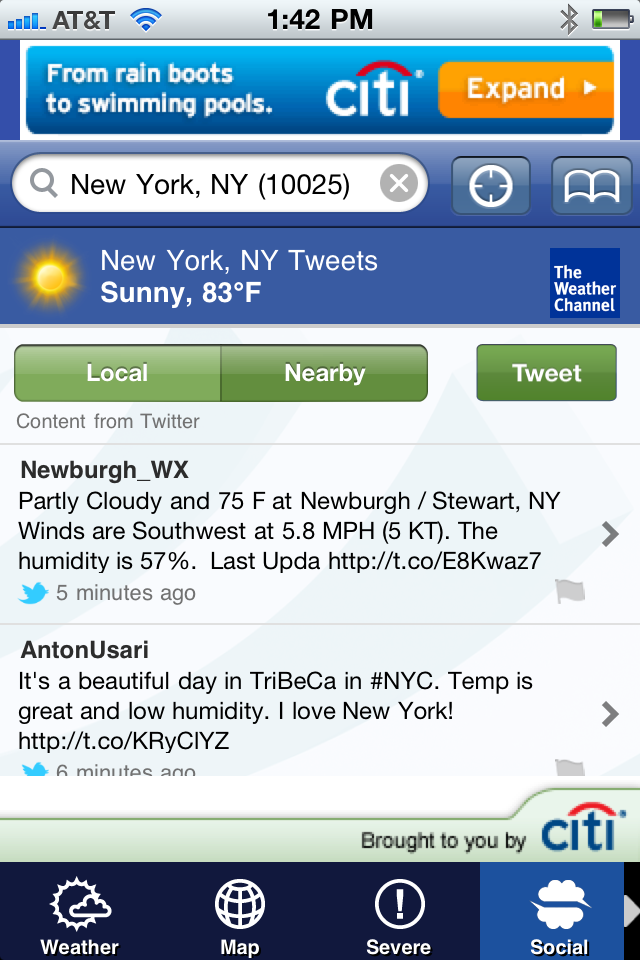Viewport: 640px width, 960px height.
Task: Tap Twitter bird icon on Newburgh_WX tweet
Action: (33, 593)
